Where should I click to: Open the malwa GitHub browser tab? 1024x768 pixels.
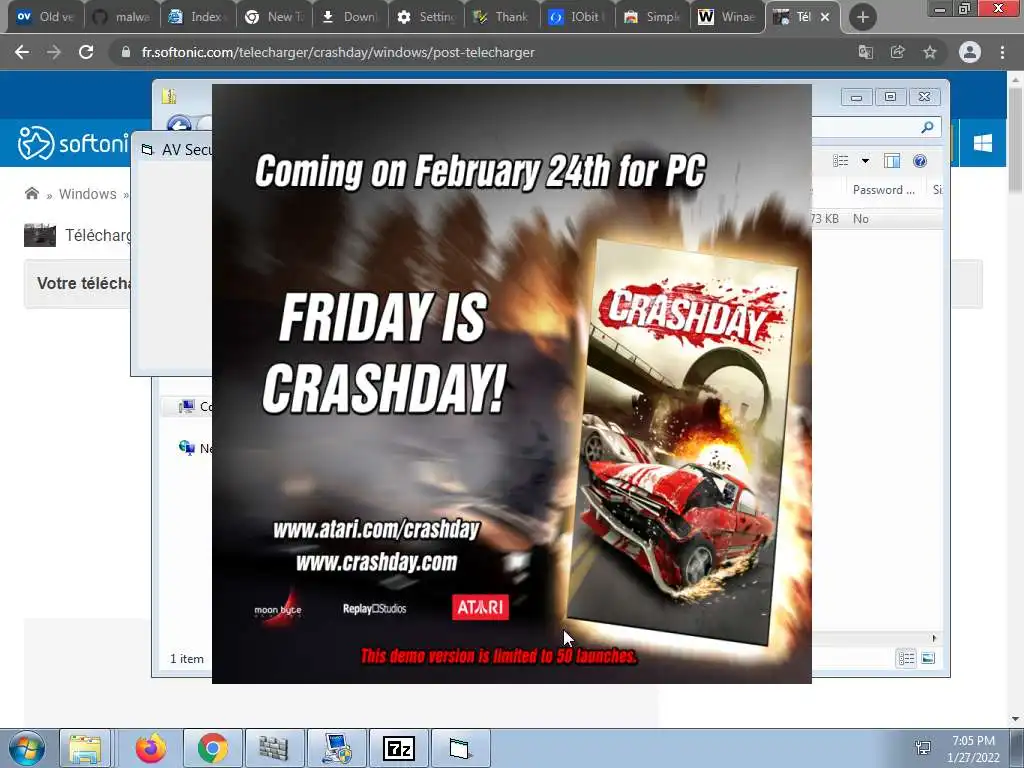click(x=121, y=17)
